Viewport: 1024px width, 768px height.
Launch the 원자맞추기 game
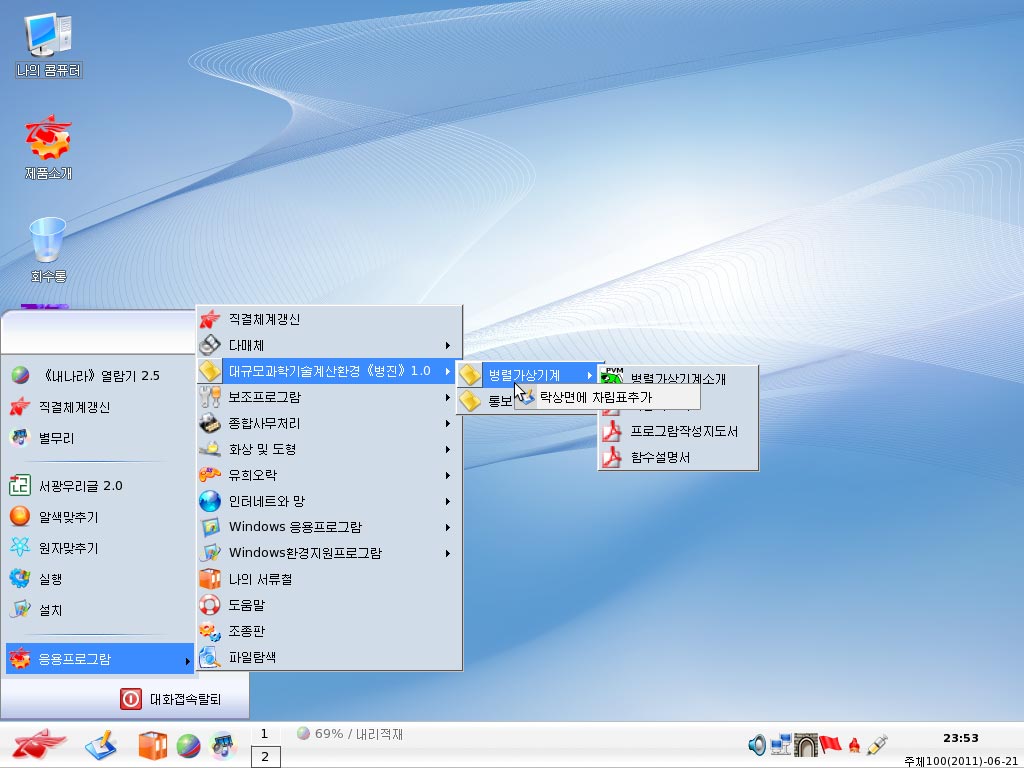(x=98, y=548)
